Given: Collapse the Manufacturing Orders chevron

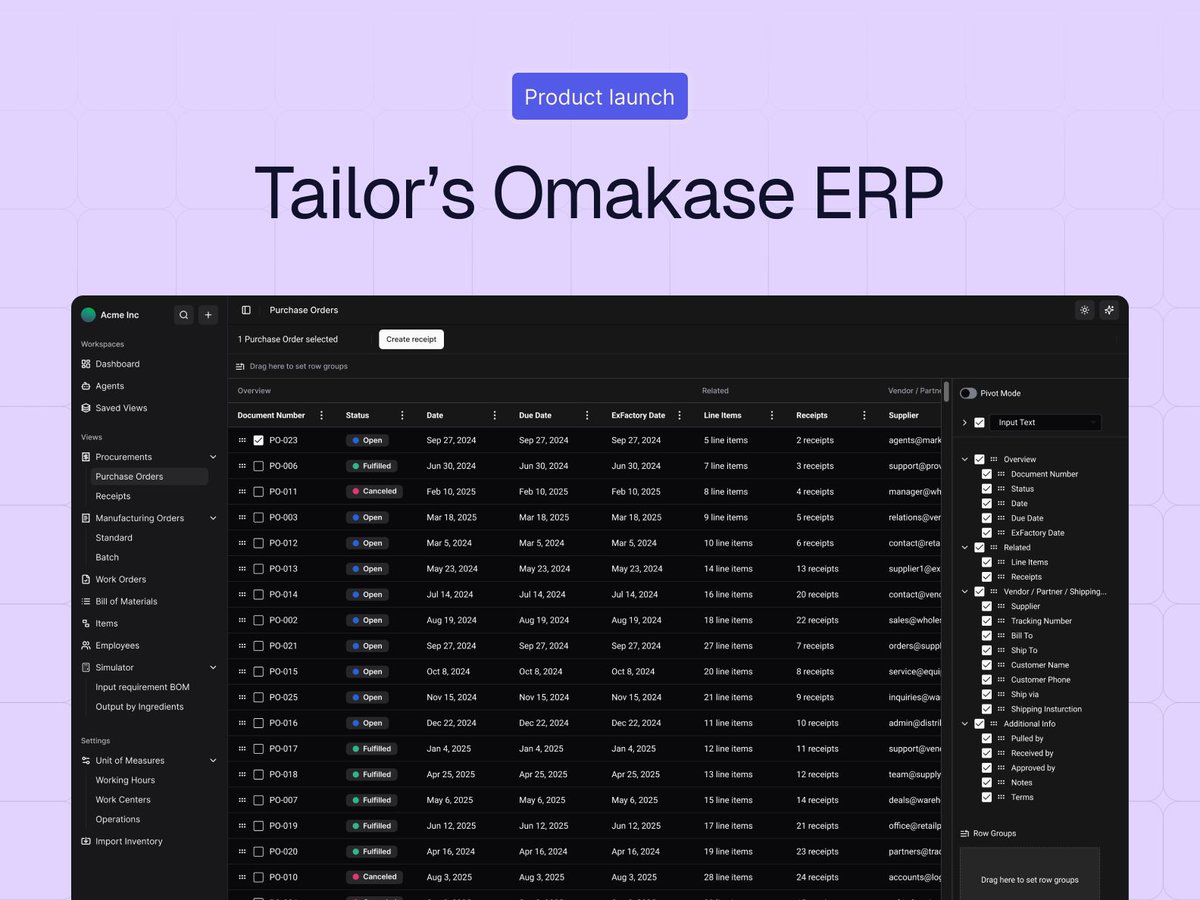Looking at the screenshot, I should tap(213, 518).
